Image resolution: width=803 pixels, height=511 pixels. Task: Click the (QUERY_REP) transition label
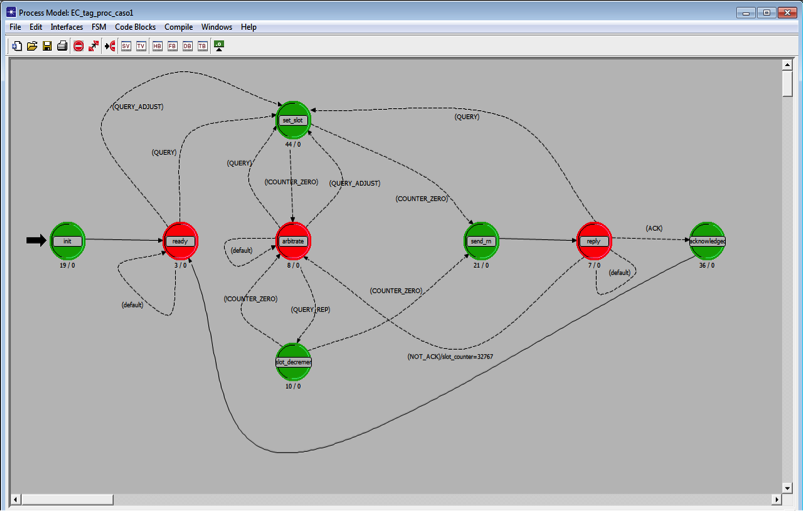click(310, 310)
